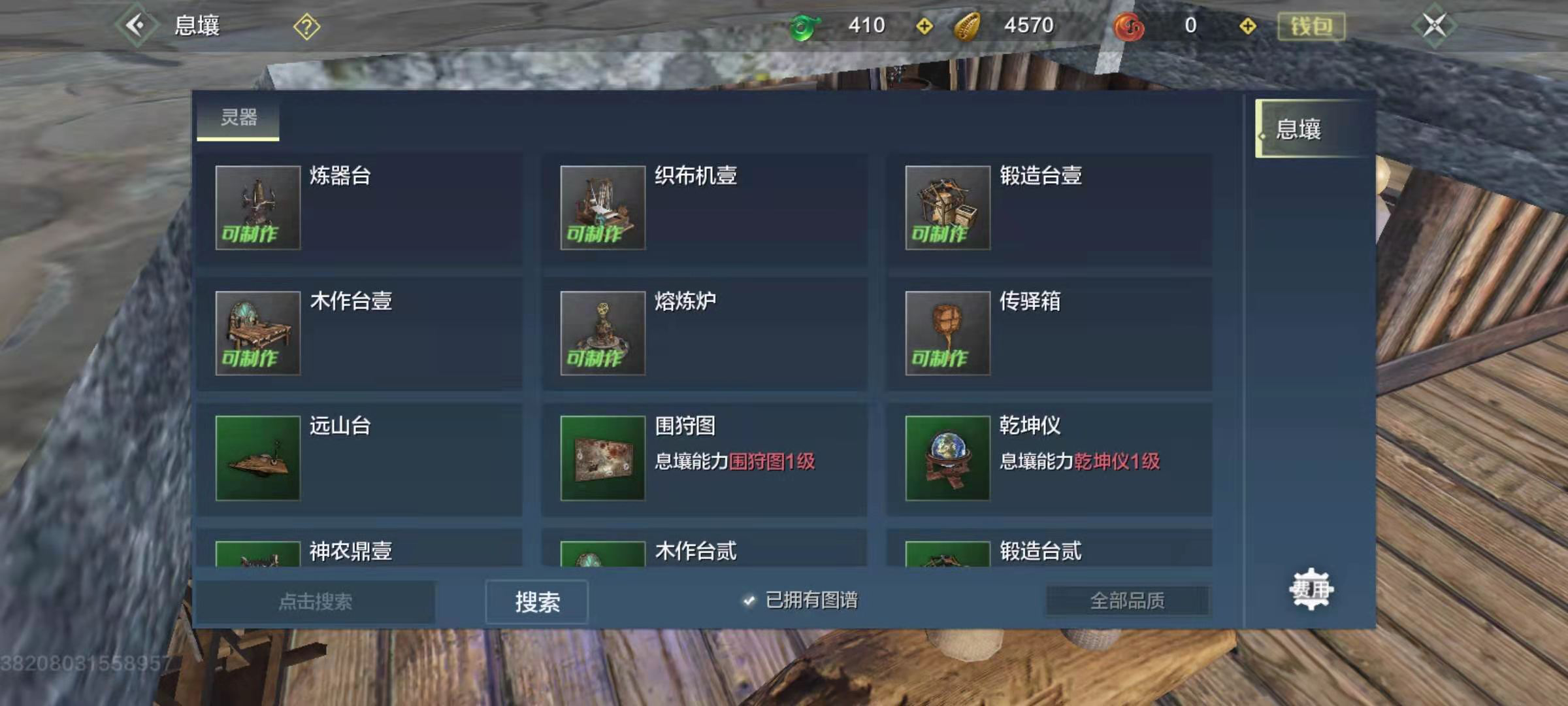Viewport: 1568px width, 706px height.
Task: Select the 锻造台壹 forge icon
Action: tap(948, 207)
